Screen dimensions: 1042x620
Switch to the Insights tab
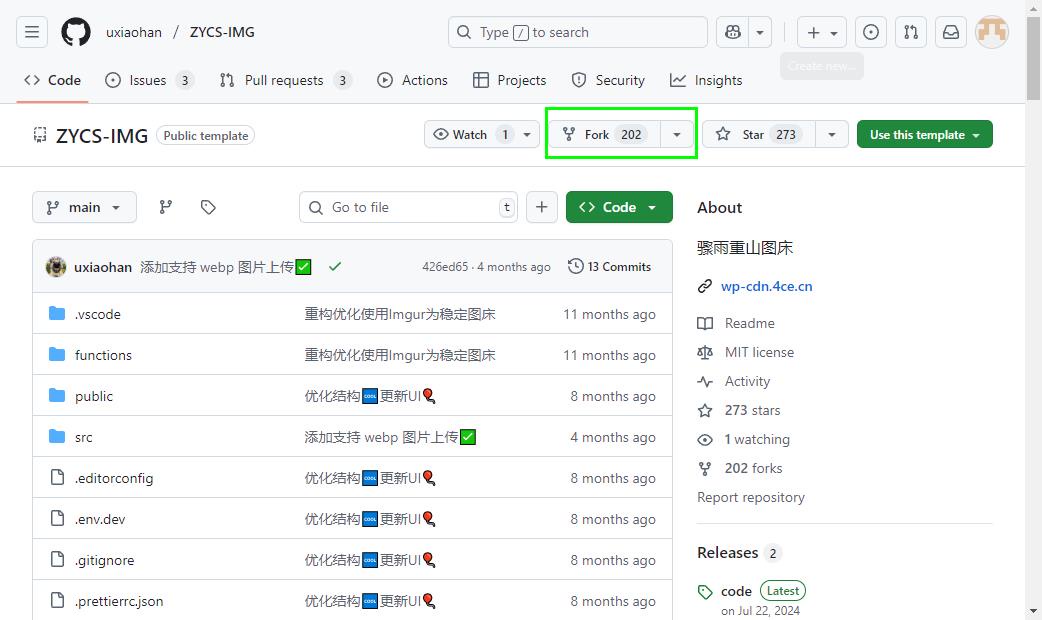(x=706, y=80)
